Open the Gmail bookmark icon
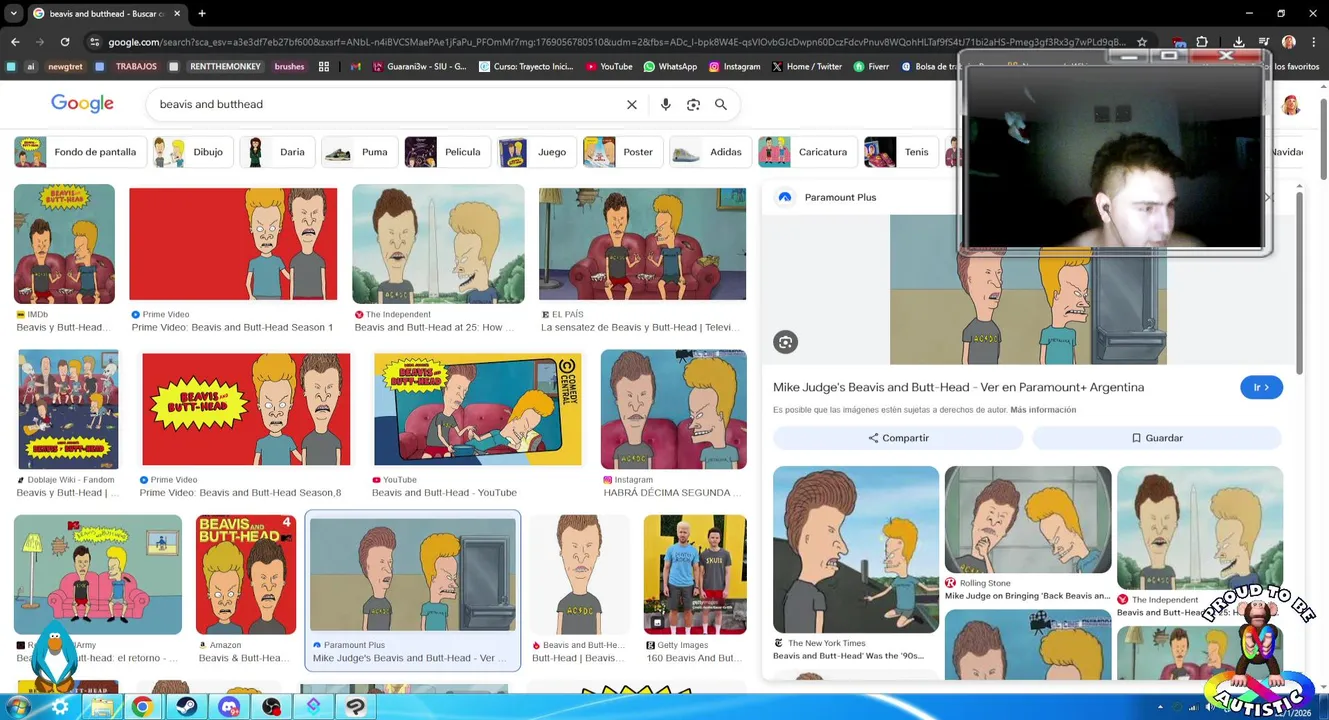This screenshot has width=1329, height=720. [355, 67]
